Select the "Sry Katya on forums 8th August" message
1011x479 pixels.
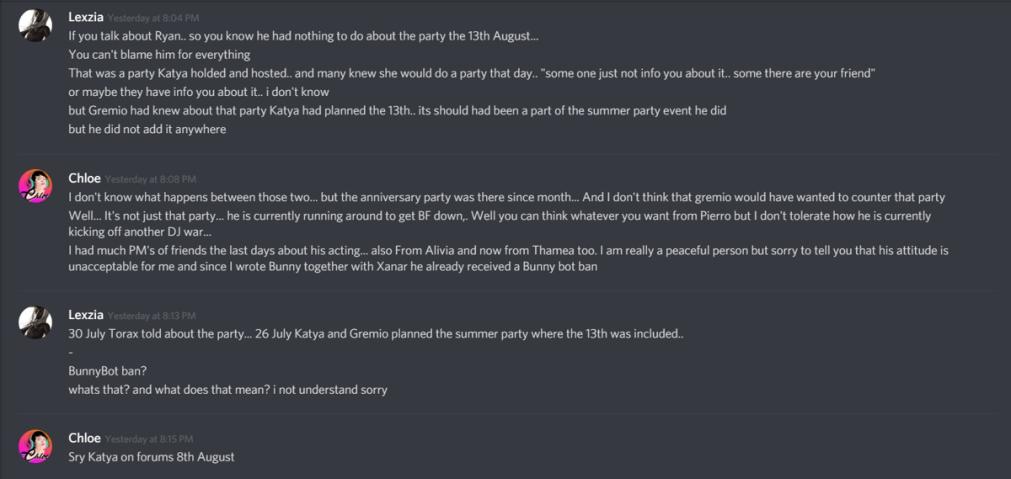(152, 458)
